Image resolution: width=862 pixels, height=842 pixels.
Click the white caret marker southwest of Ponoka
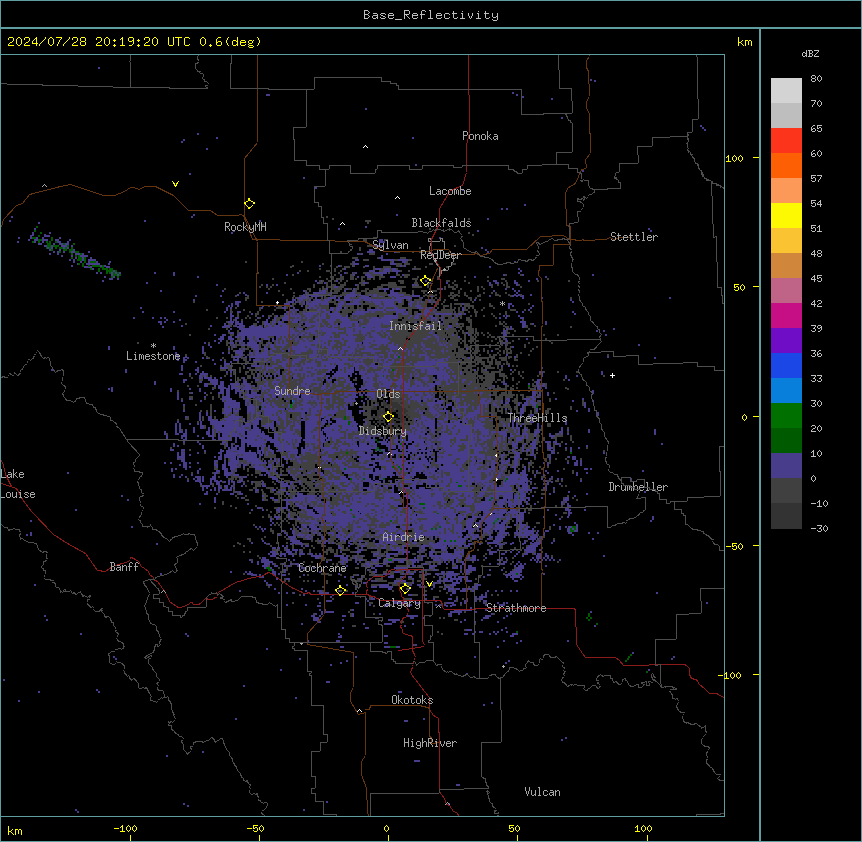[365, 147]
